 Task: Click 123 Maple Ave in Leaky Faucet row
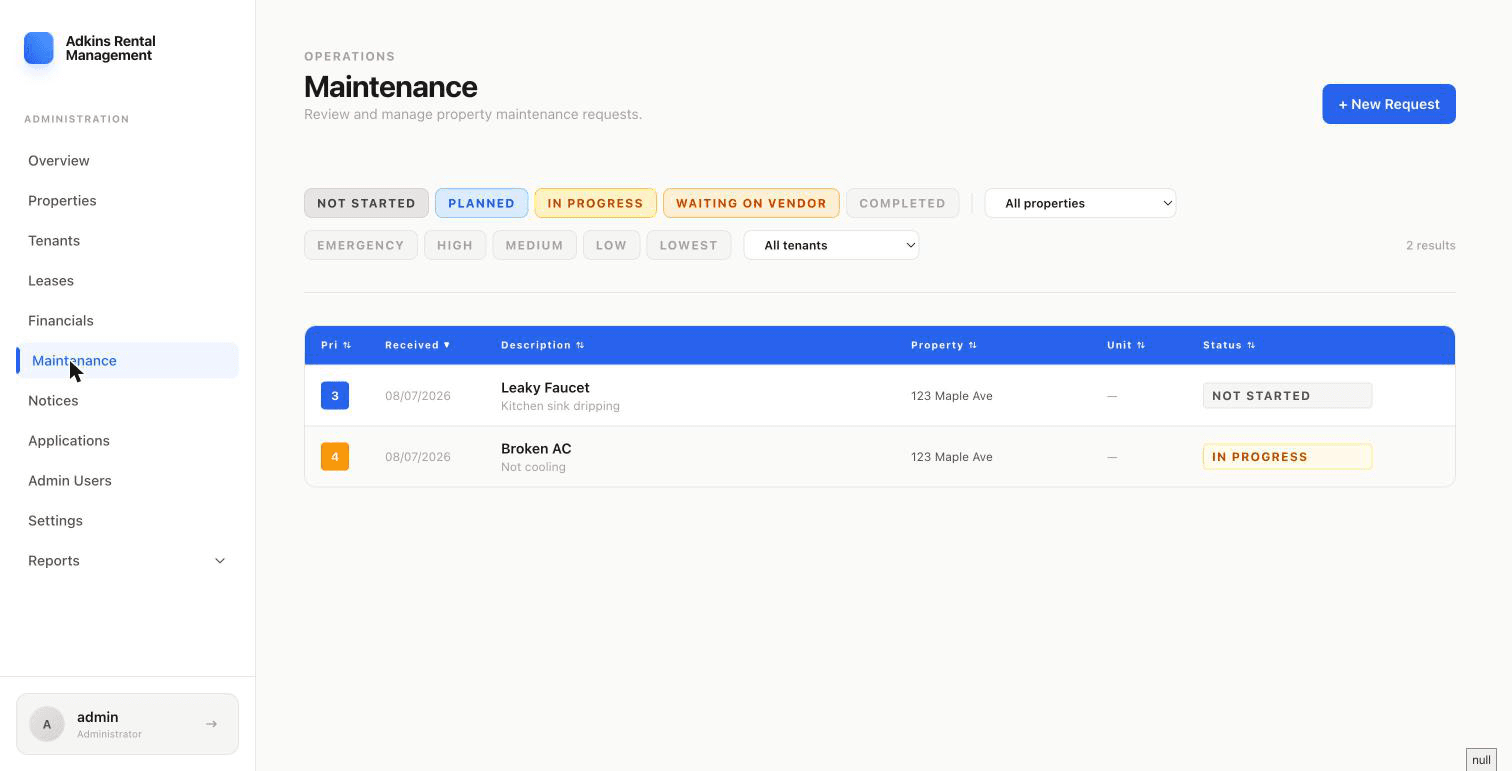pos(952,396)
